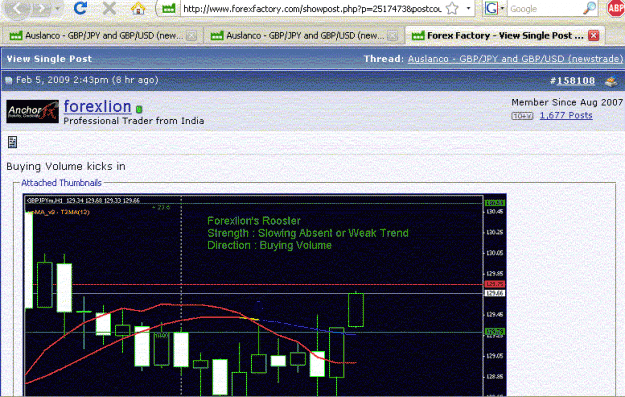Click the browser back arrow button
Viewport: 625px width, 397px height.
point(17,8)
